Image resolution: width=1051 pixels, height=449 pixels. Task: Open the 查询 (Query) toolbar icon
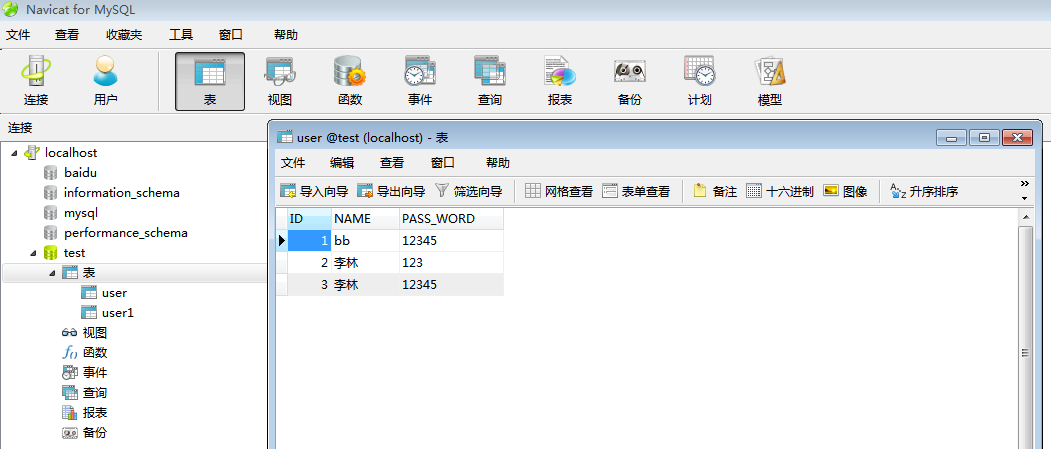pos(489,81)
